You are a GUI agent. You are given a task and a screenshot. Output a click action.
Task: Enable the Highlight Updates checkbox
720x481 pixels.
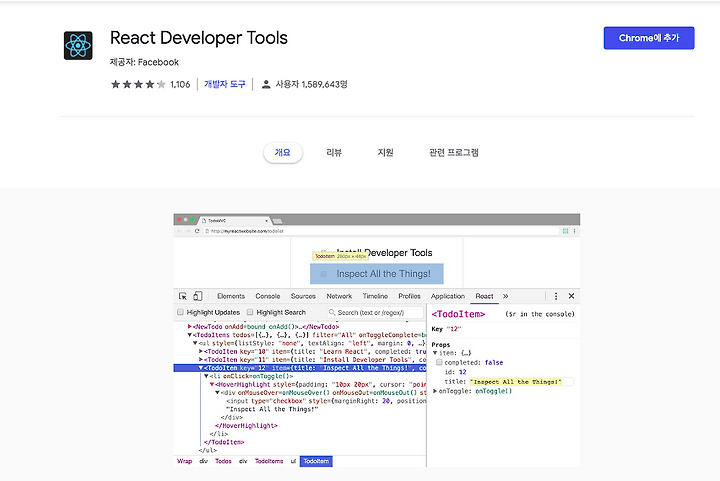180,312
